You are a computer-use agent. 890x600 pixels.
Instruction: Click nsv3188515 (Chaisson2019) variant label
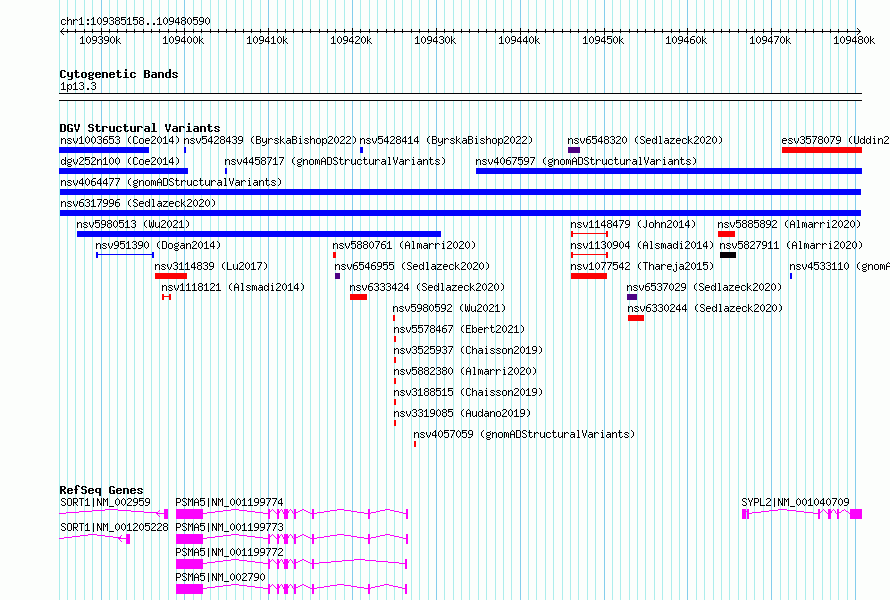(x=468, y=392)
